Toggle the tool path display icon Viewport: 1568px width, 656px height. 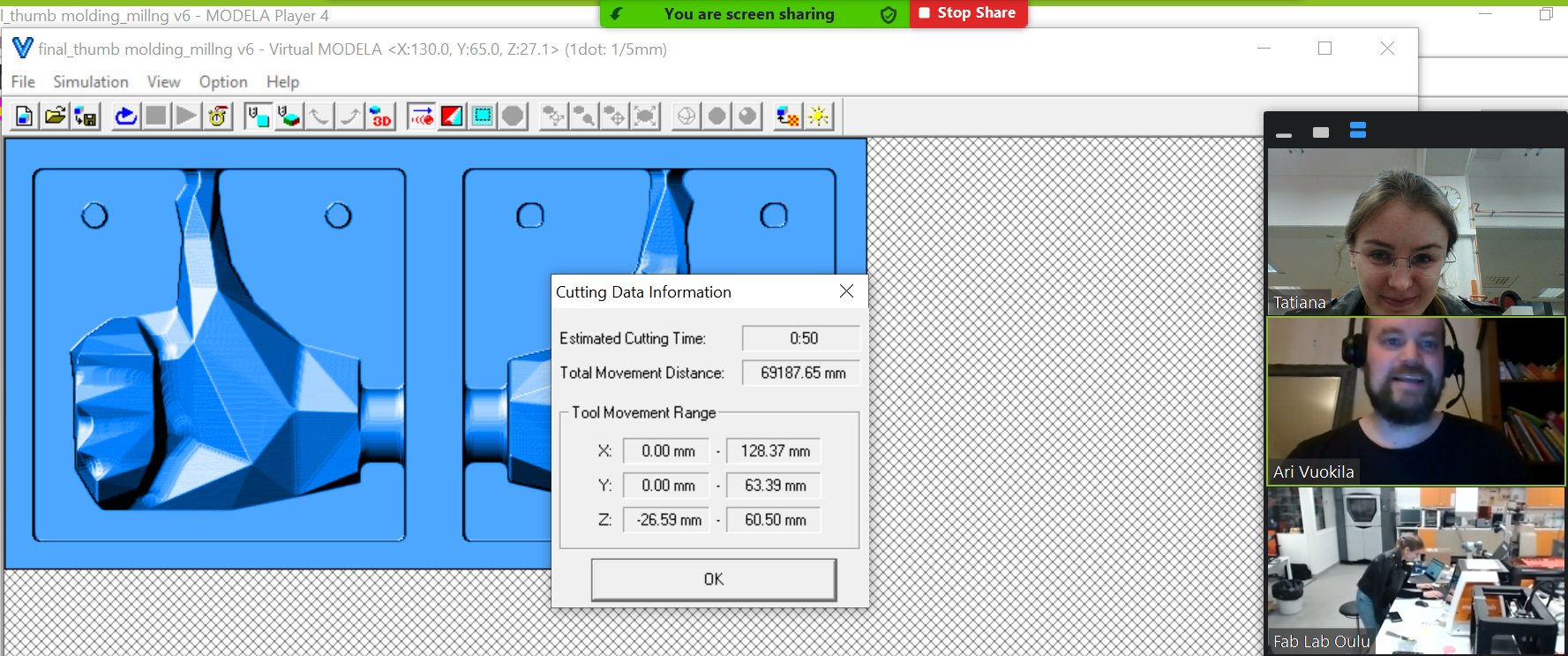[422, 116]
